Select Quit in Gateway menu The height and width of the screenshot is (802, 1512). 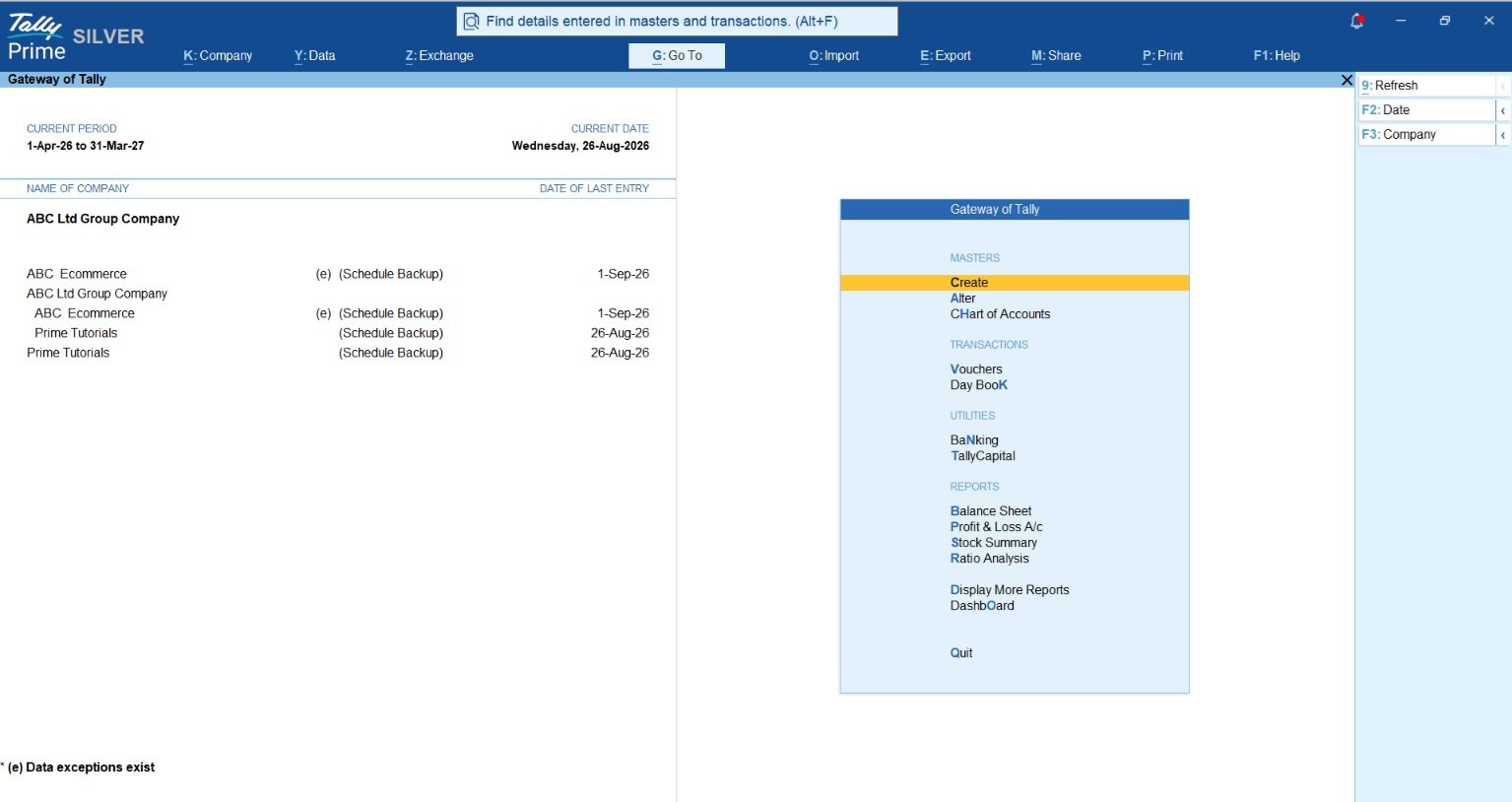pos(961,653)
